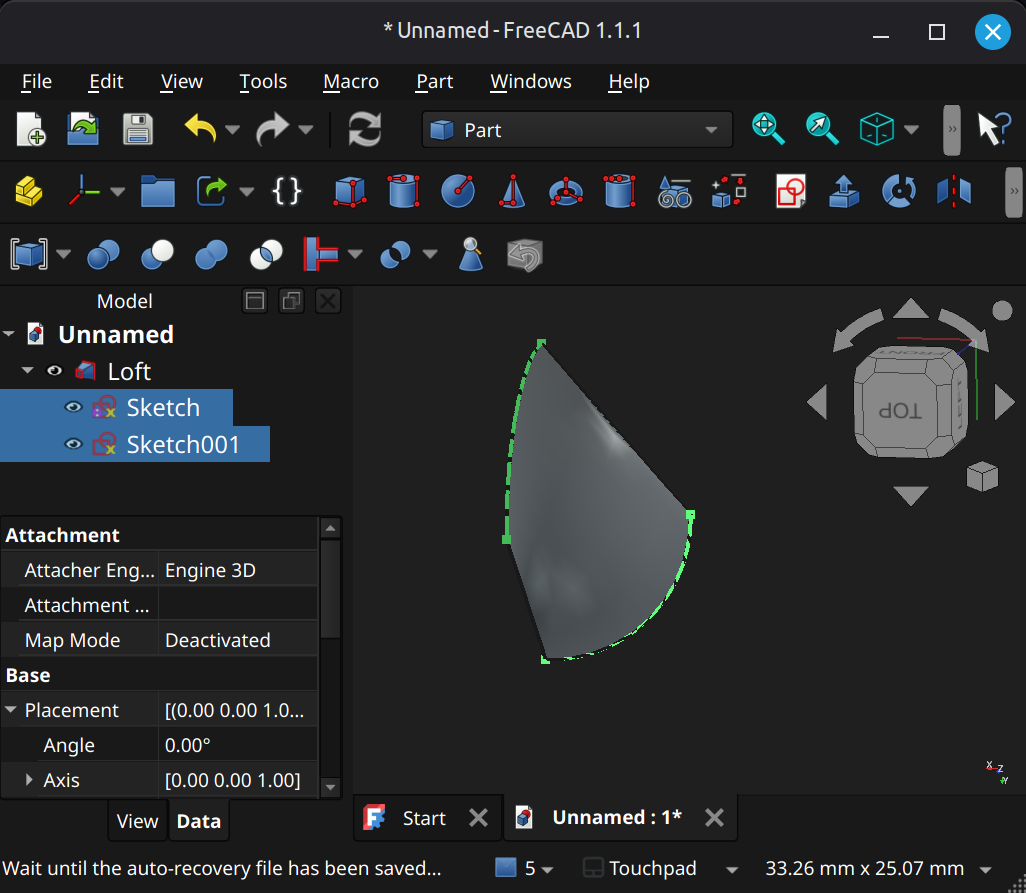
Task: Toggle visibility of Sketch001
Action: pyautogui.click(x=73, y=444)
